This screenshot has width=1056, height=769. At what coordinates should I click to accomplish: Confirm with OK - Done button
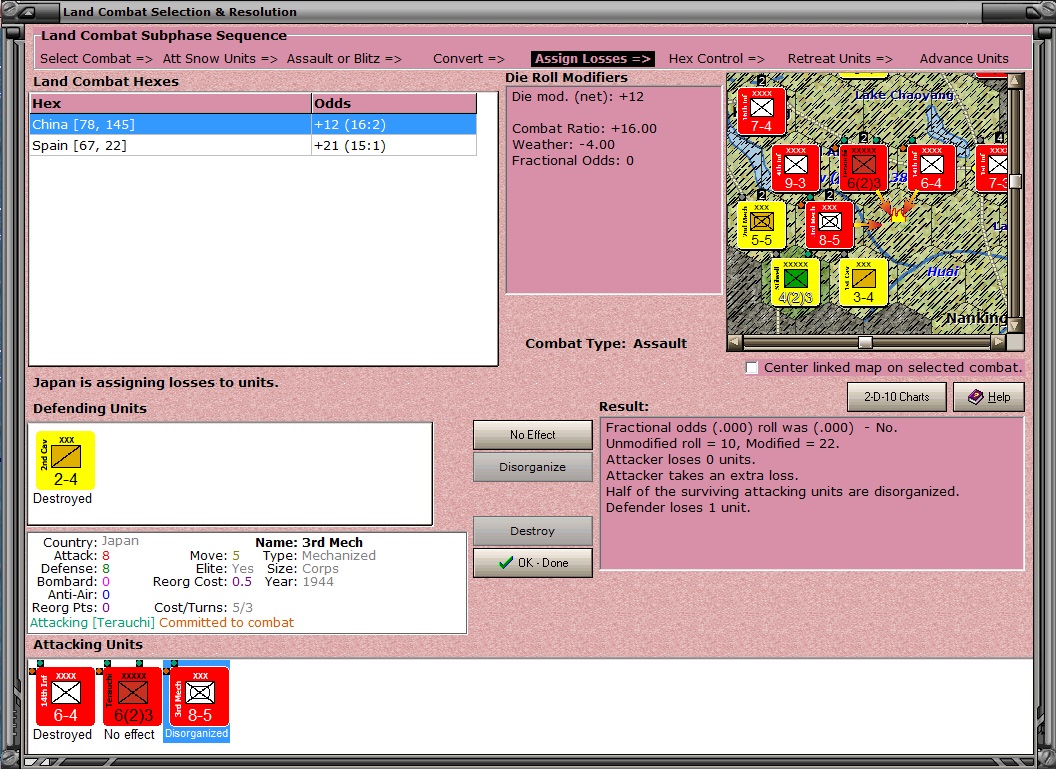[x=533, y=563]
